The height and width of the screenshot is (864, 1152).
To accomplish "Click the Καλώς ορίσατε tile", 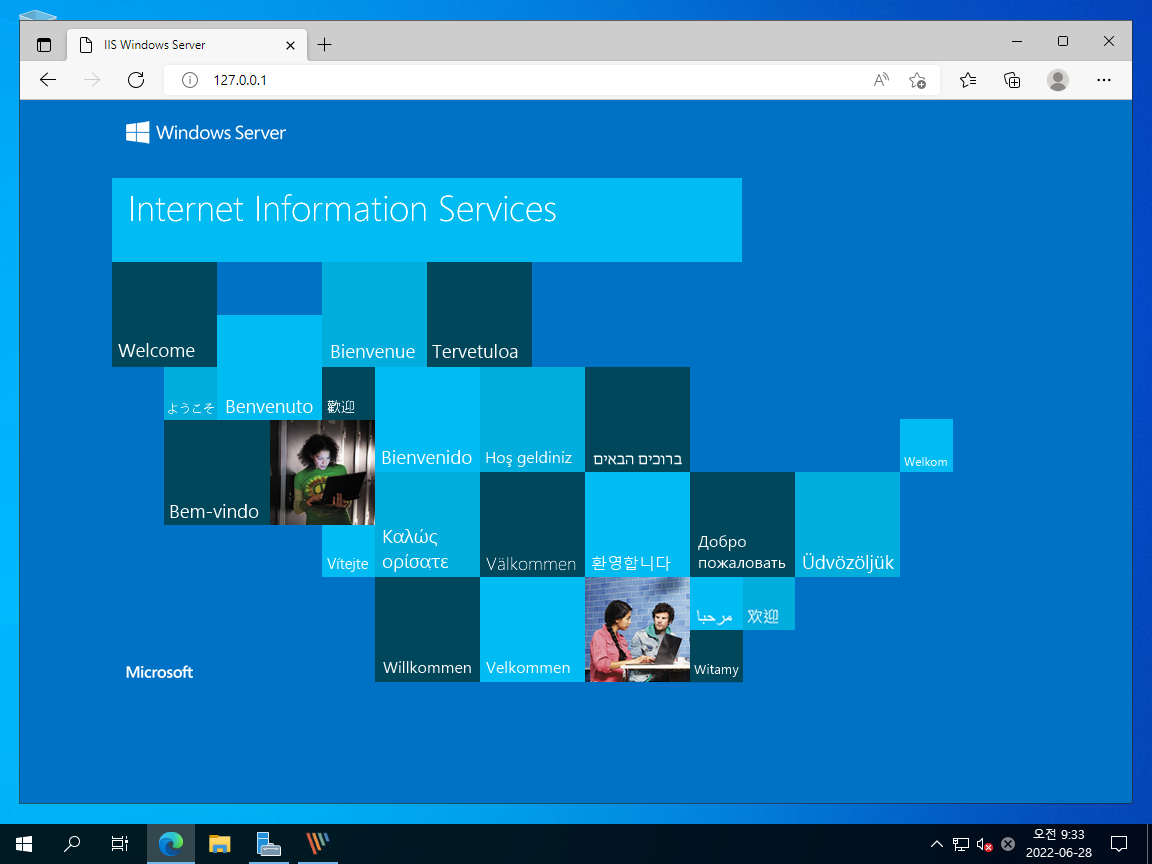I will [428, 525].
